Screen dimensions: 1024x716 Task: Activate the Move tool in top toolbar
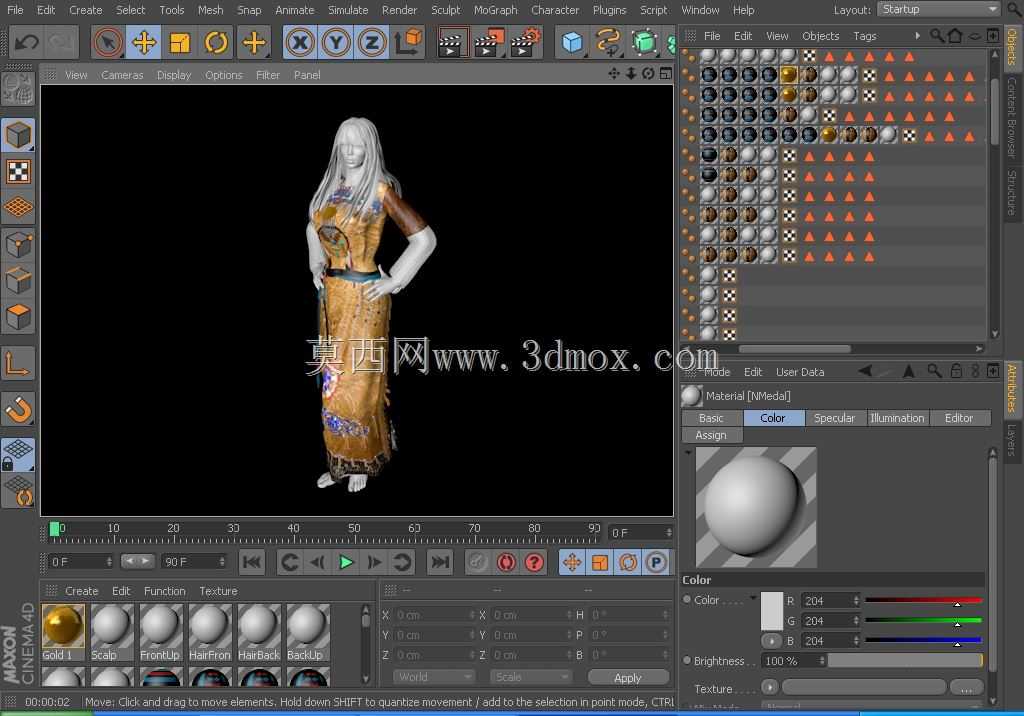point(144,43)
